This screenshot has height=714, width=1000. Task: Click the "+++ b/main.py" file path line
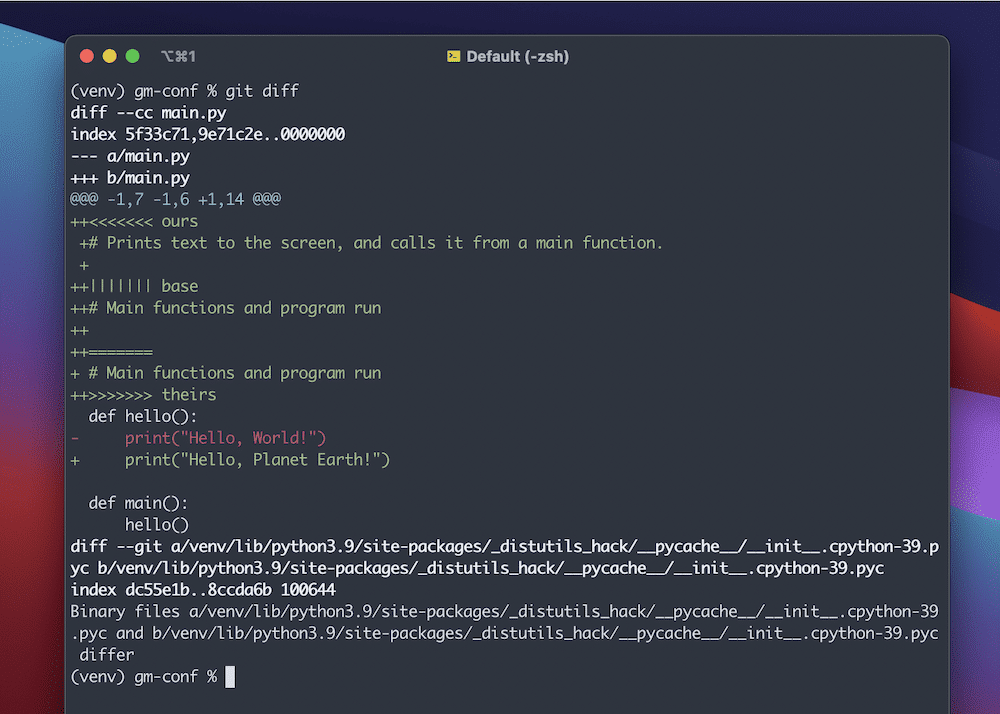coord(129,177)
